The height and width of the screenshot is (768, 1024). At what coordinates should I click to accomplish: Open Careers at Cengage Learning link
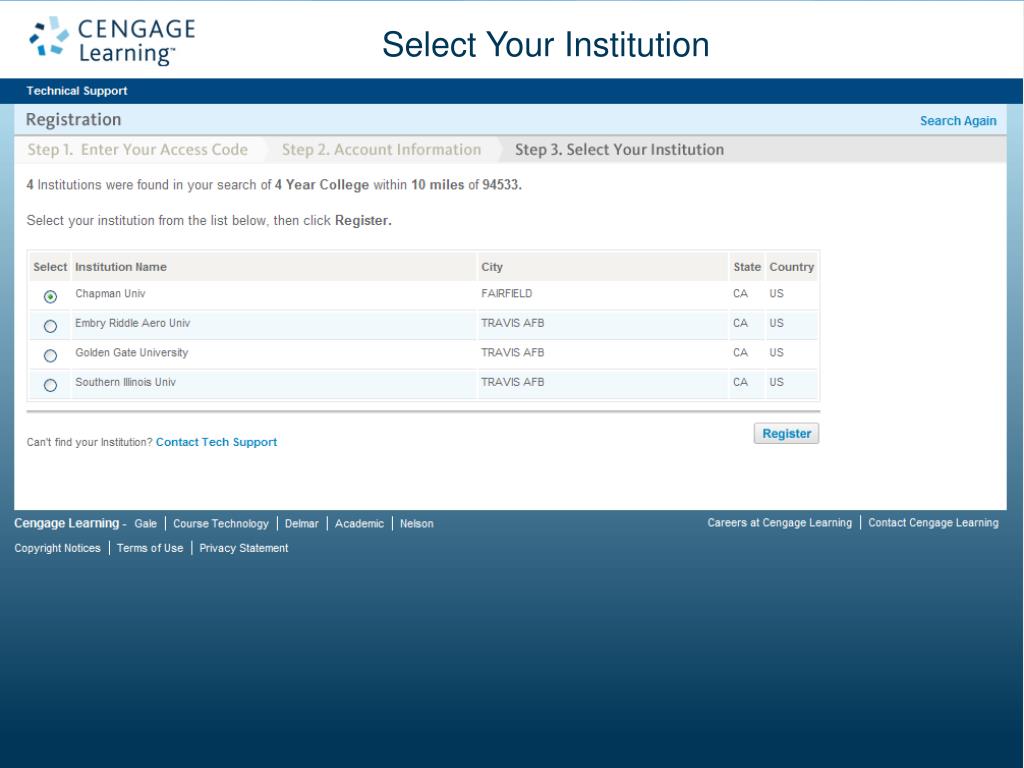click(780, 523)
